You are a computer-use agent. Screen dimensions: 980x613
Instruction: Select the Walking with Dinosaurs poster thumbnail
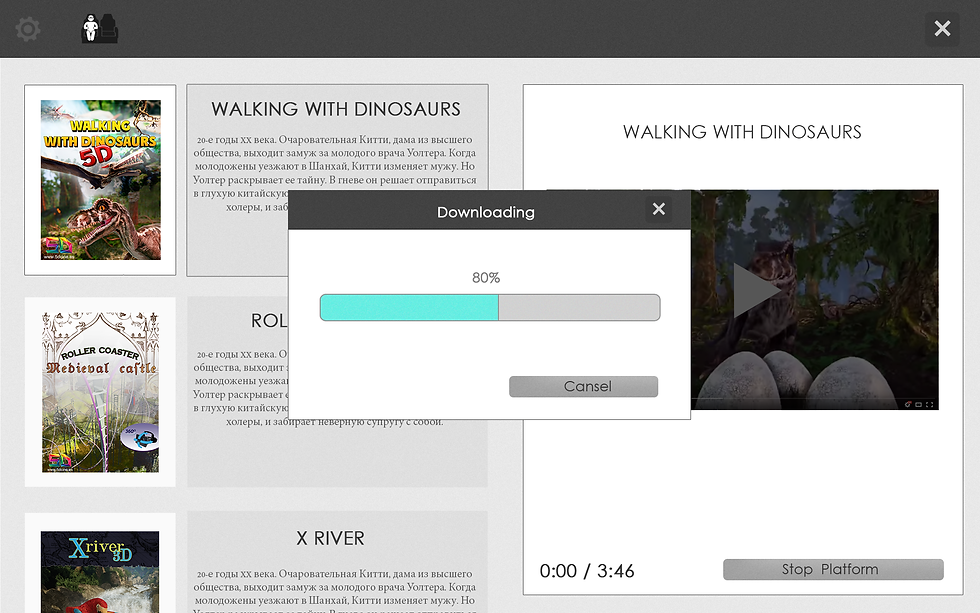click(100, 180)
